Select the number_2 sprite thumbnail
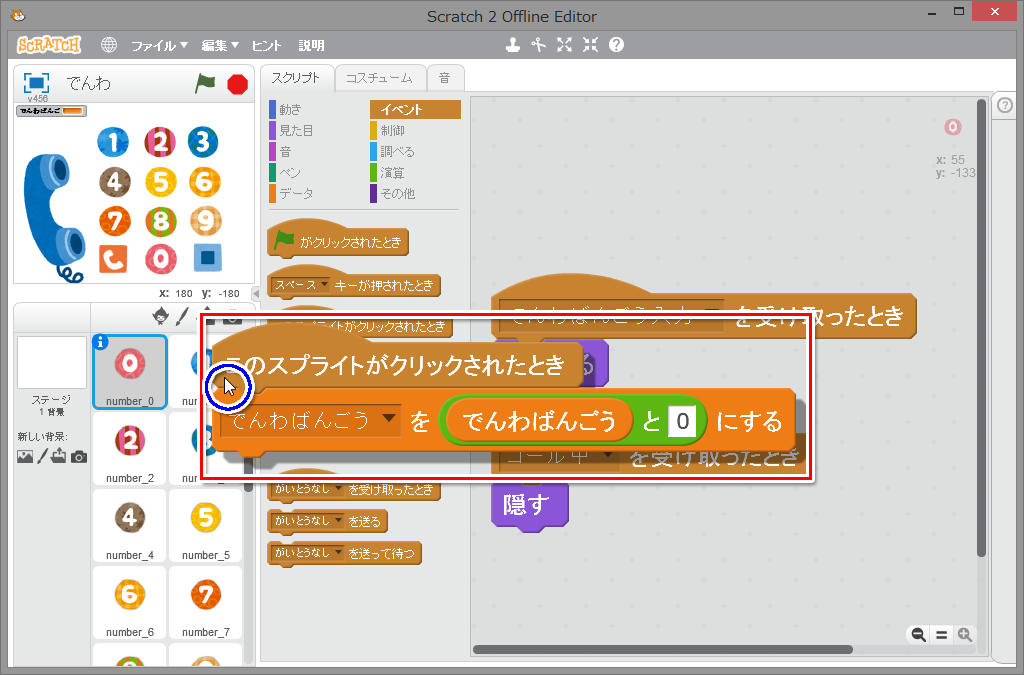Image resolution: width=1024 pixels, height=675 pixels. pos(130,450)
